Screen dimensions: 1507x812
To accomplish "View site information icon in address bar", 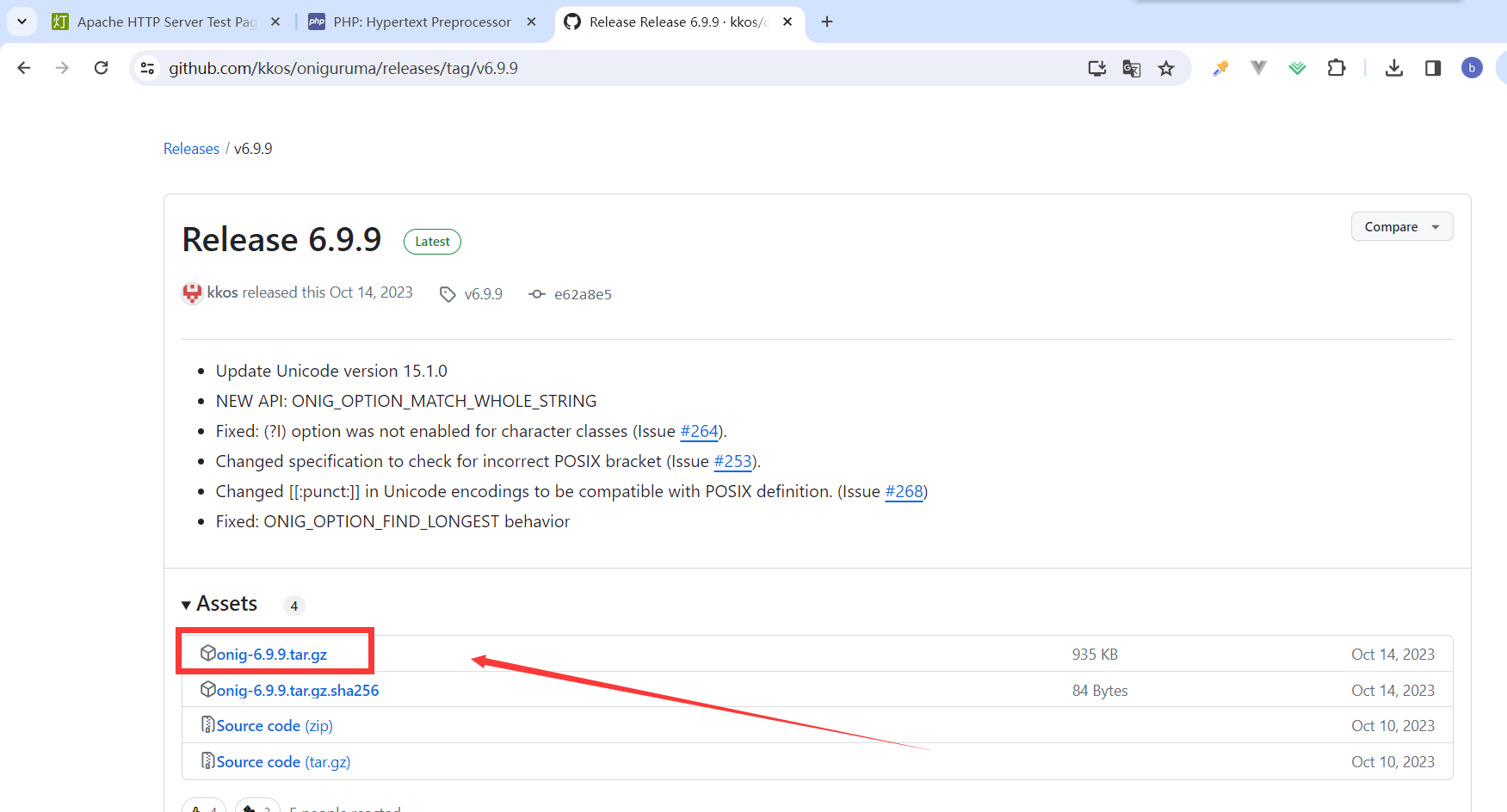I will (x=148, y=68).
